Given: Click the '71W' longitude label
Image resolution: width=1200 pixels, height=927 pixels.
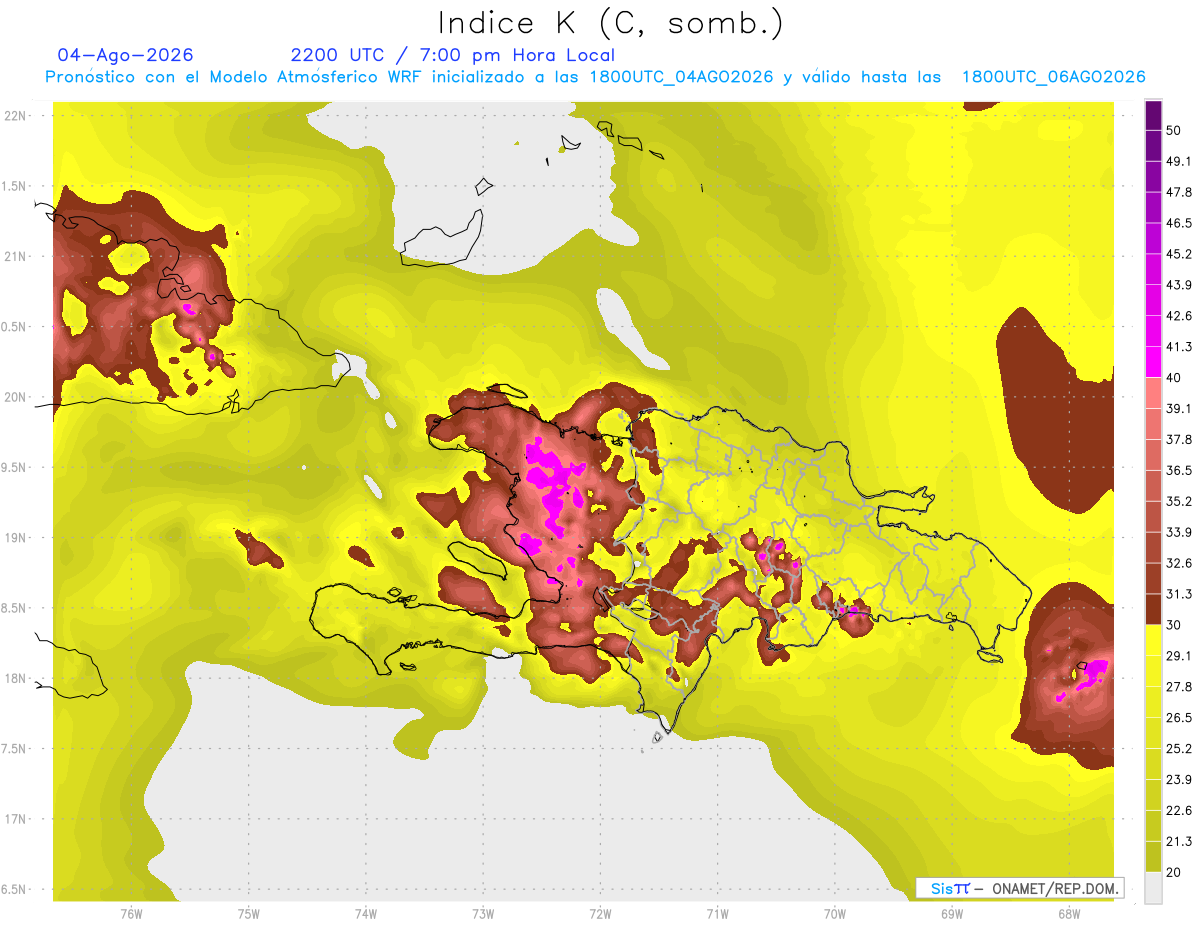Looking at the screenshot, I should [717, 913].
